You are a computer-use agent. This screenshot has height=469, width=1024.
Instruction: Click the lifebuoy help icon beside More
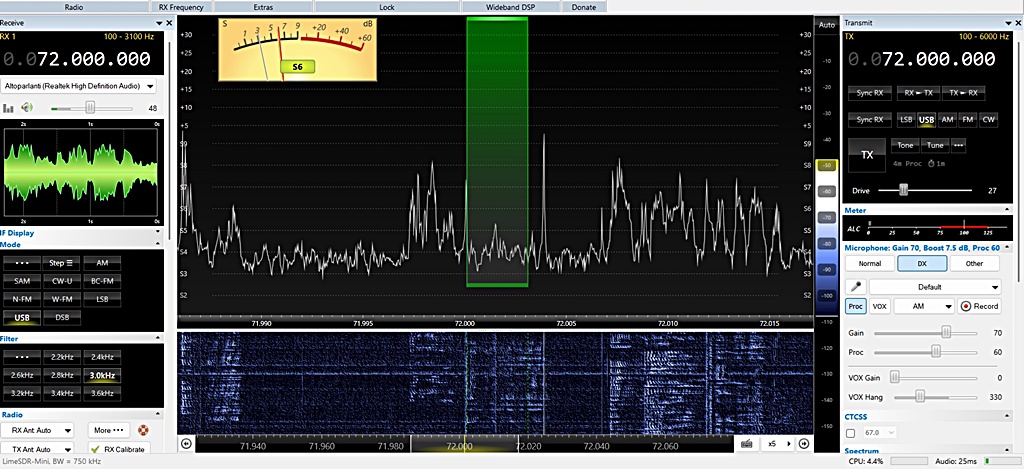(x=143, y=430)
